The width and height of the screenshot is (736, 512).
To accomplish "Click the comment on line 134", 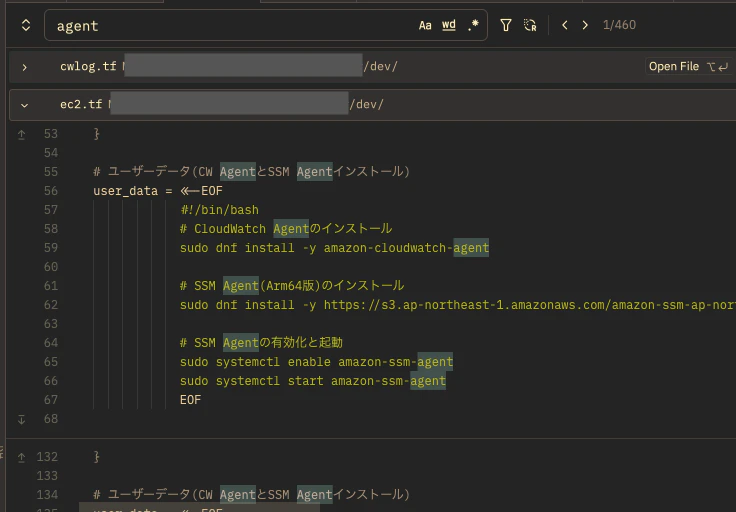I will pos(251,495).
